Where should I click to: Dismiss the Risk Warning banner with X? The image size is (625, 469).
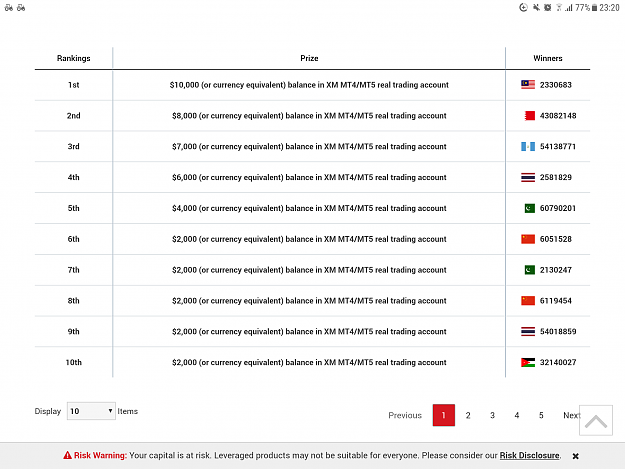click(575, 456)
